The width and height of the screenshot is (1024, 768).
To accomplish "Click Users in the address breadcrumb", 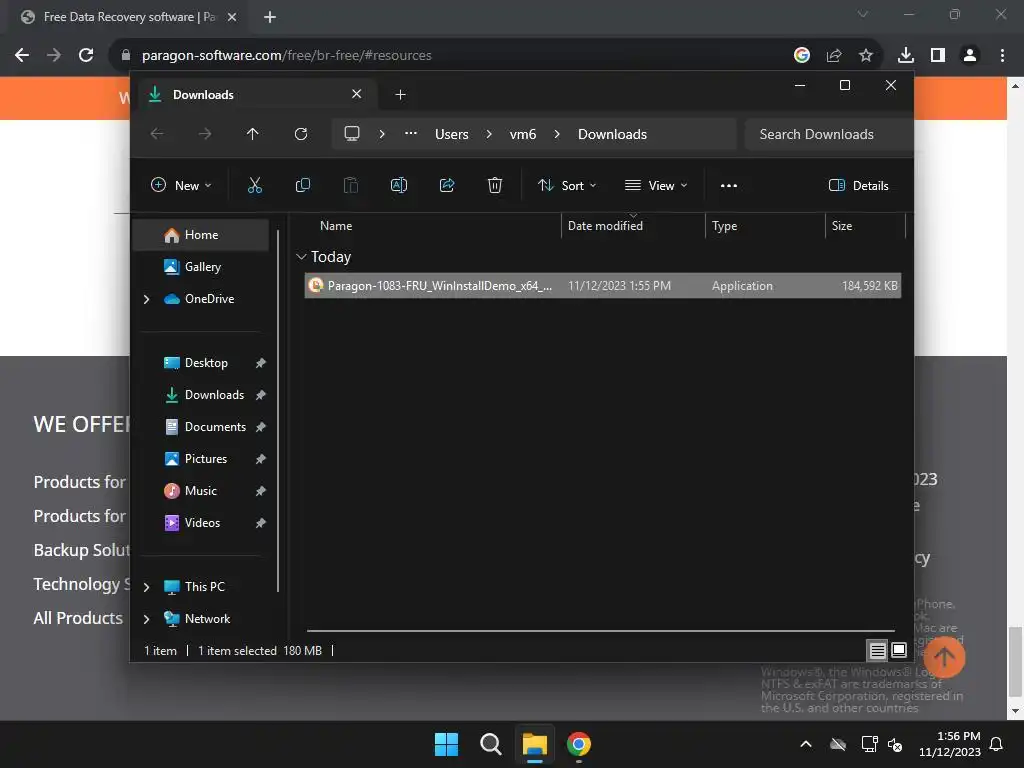I will click(x=452, y=134).
